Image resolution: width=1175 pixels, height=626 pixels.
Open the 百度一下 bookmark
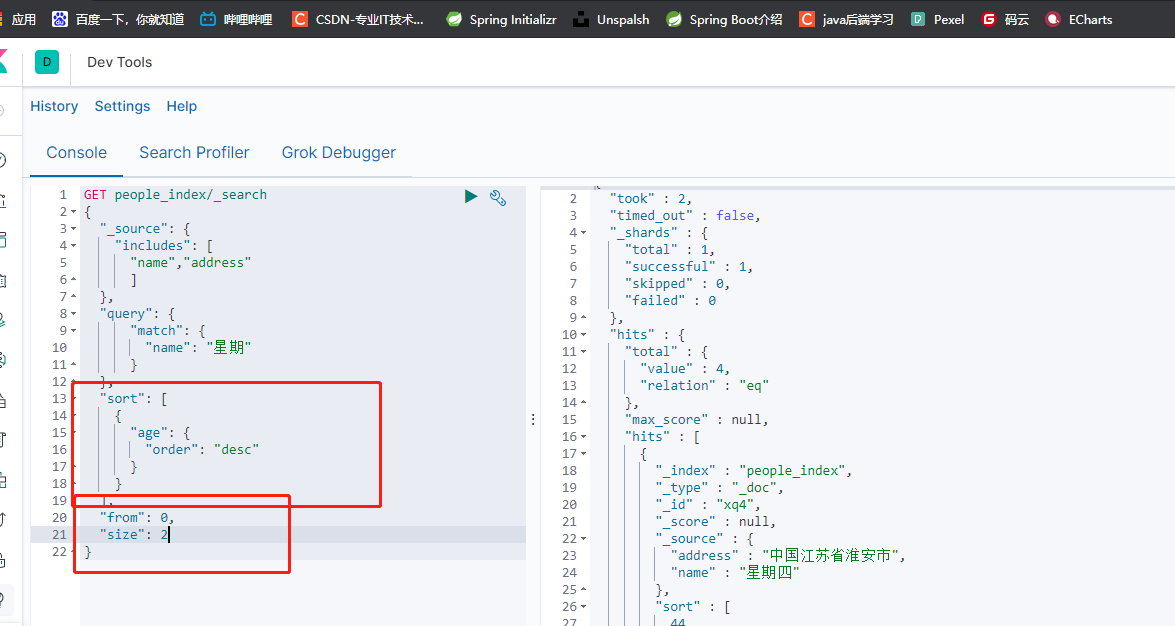pyautogui.click(x=118, y=19)
